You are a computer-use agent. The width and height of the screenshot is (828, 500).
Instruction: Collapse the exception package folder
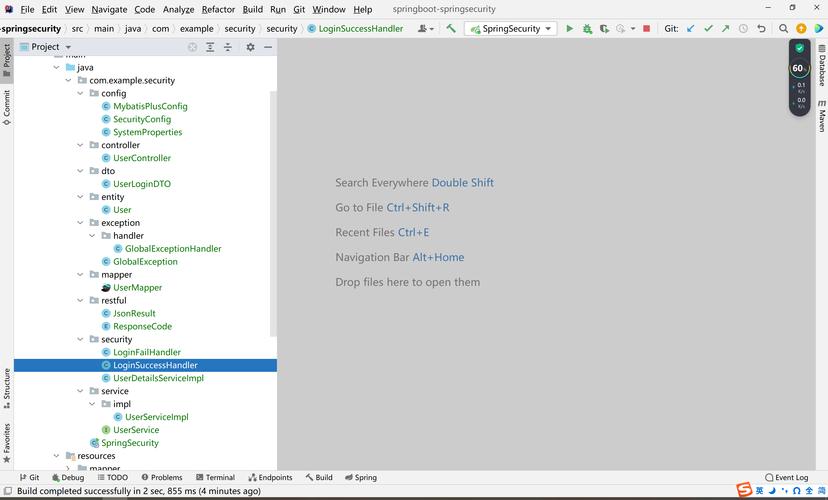(x=81, y=223)
